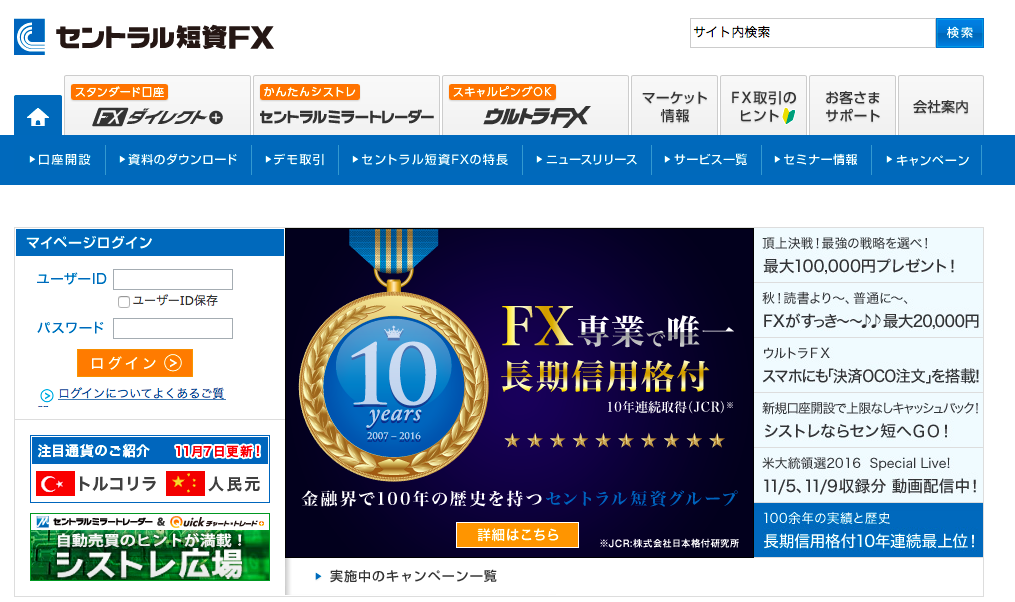The height and width of the screenshot is (602, 1015).
Task: Click the Chinese flag icon
Action: coord(185,484)
